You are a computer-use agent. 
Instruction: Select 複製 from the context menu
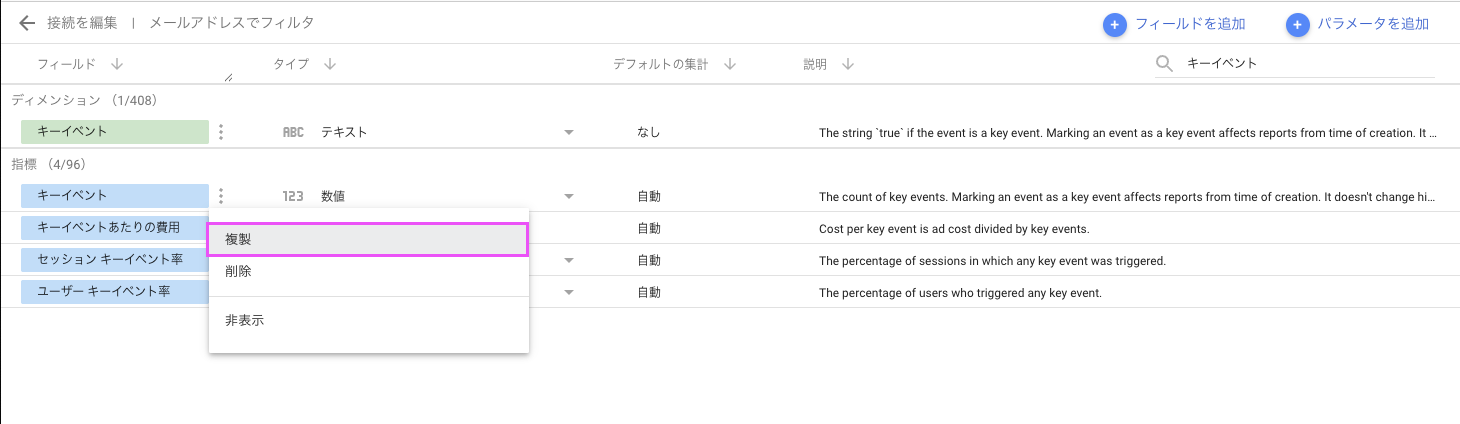coord(367,240)
